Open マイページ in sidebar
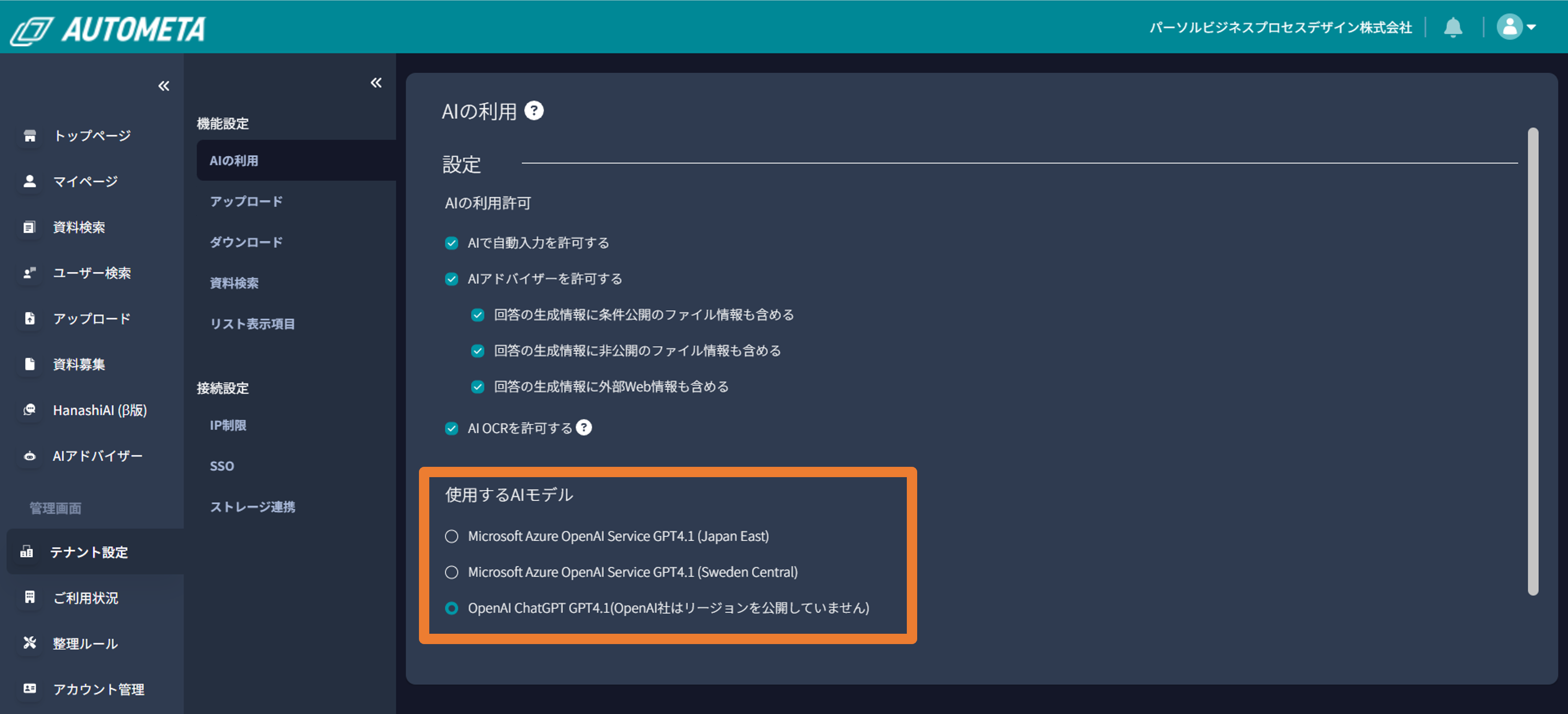Viewport: 1568px width, 714px height. [x=86, y=181]
